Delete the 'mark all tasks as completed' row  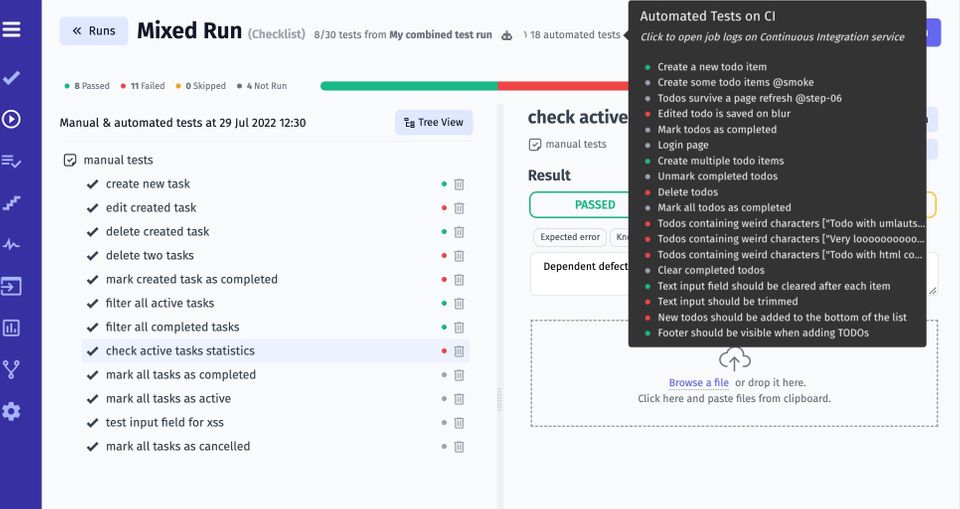459,375
